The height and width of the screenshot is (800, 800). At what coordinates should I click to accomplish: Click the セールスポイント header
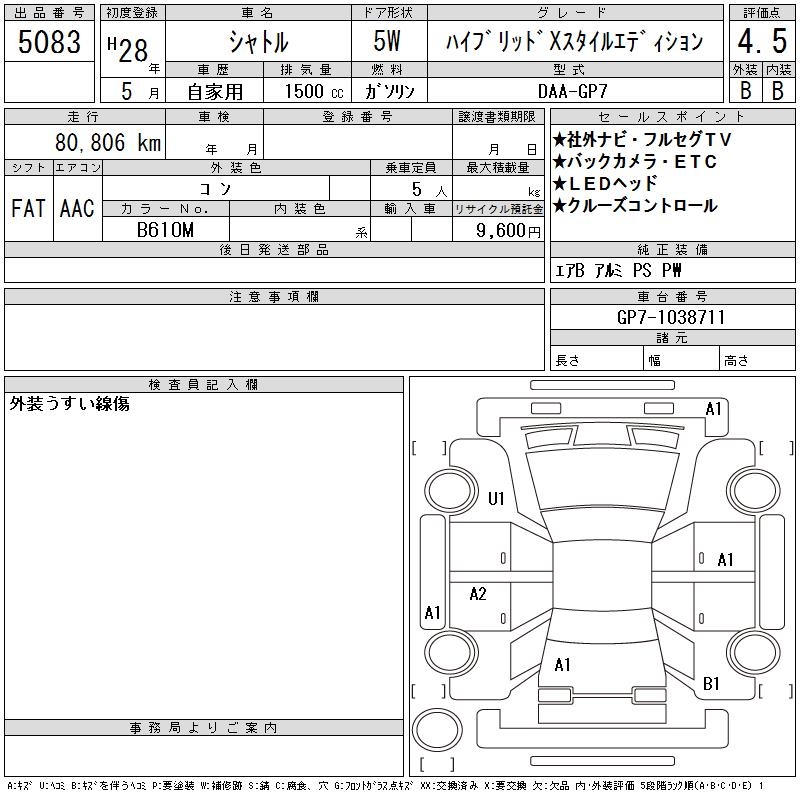click(672, 117)
